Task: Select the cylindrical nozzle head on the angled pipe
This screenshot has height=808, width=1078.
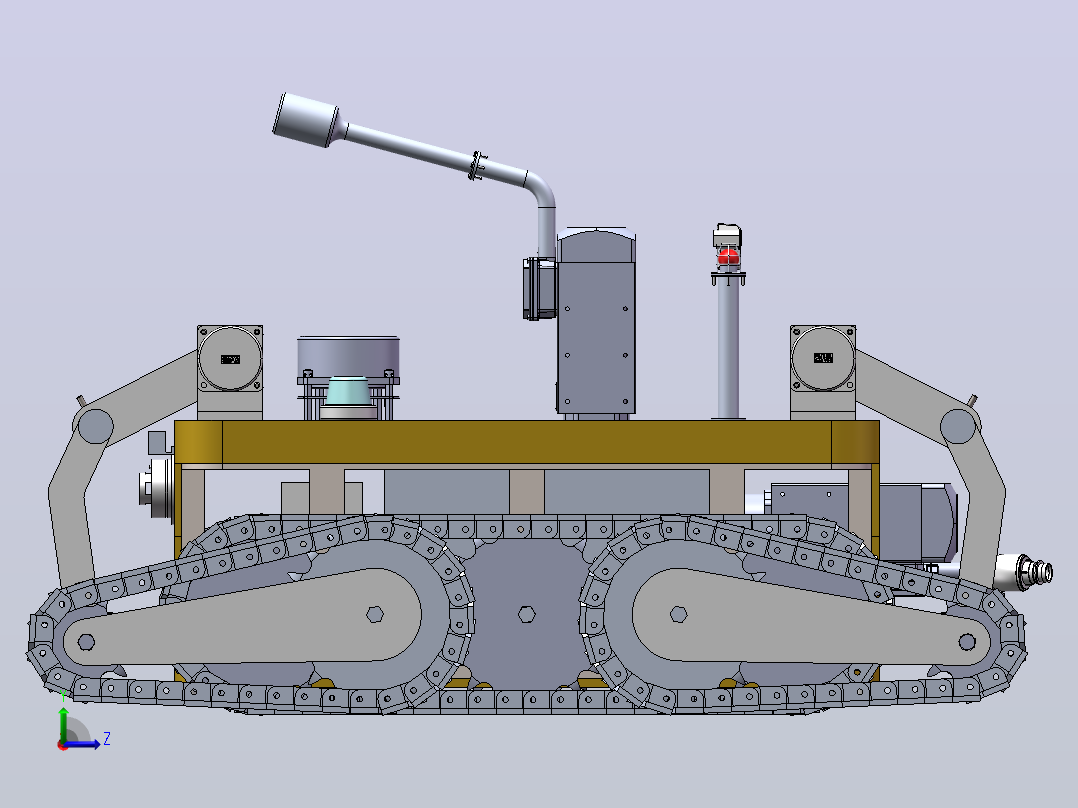Action: coord(307,120)
